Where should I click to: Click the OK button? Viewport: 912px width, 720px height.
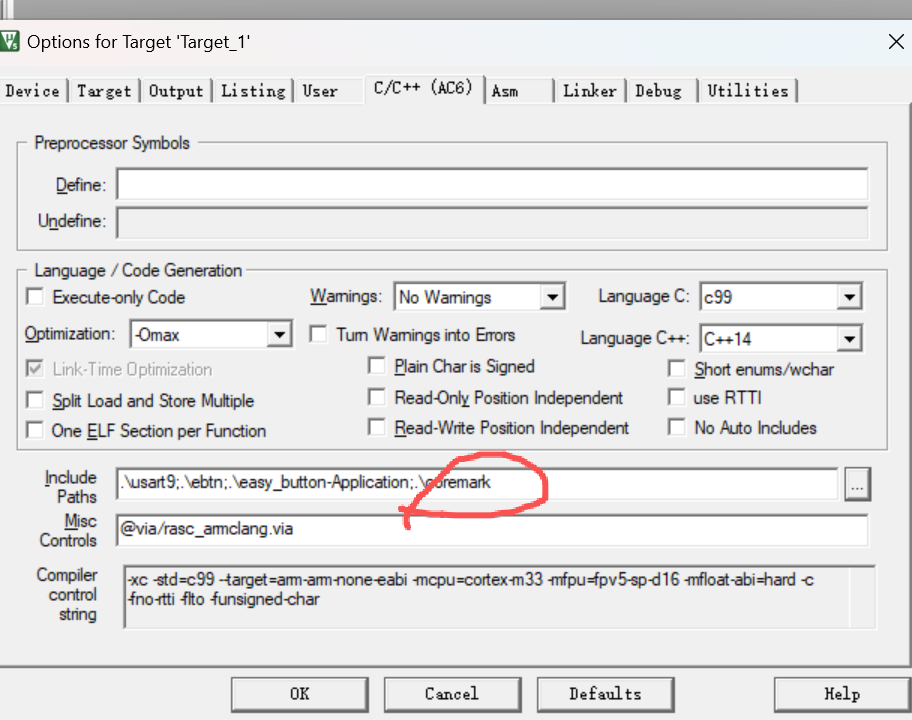[x=300, y=694]
